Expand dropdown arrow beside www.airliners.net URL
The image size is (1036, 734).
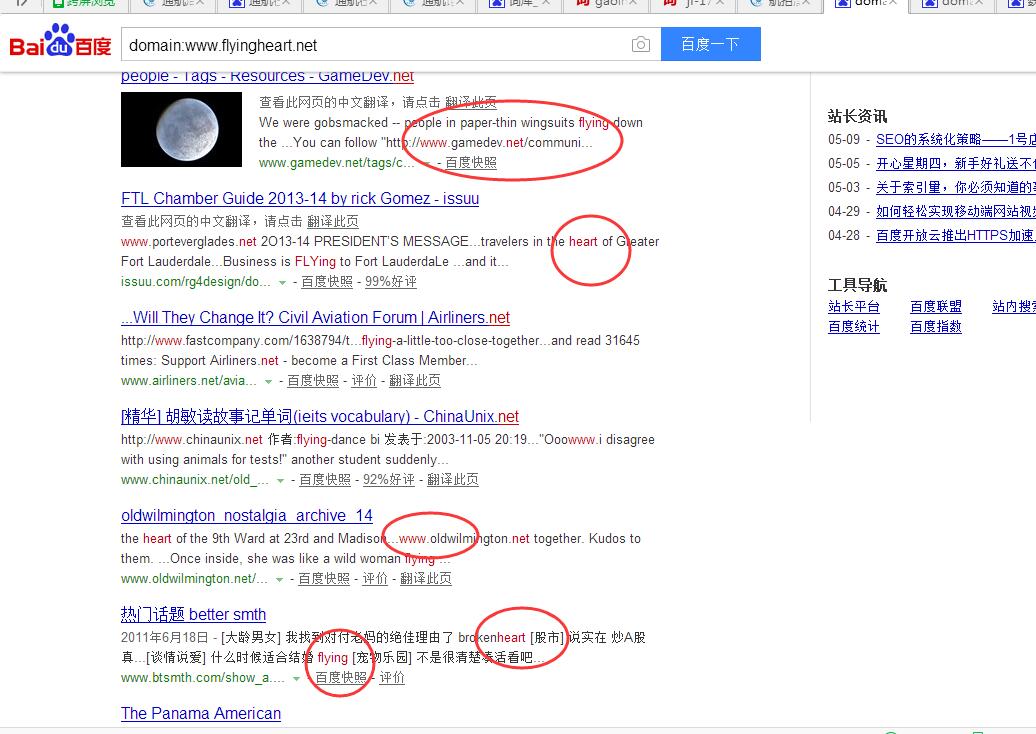pyautogui.click(x=268, y=381)
